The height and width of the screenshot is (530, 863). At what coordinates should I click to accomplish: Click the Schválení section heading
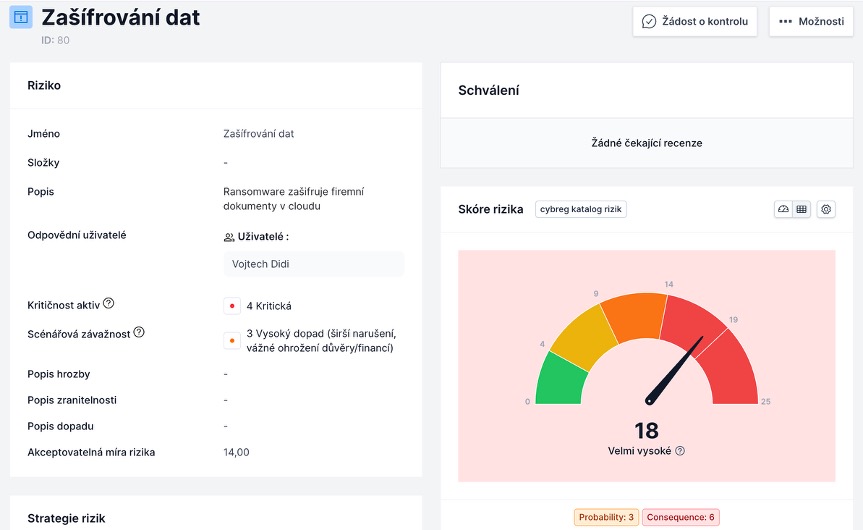tap(488, 90)
